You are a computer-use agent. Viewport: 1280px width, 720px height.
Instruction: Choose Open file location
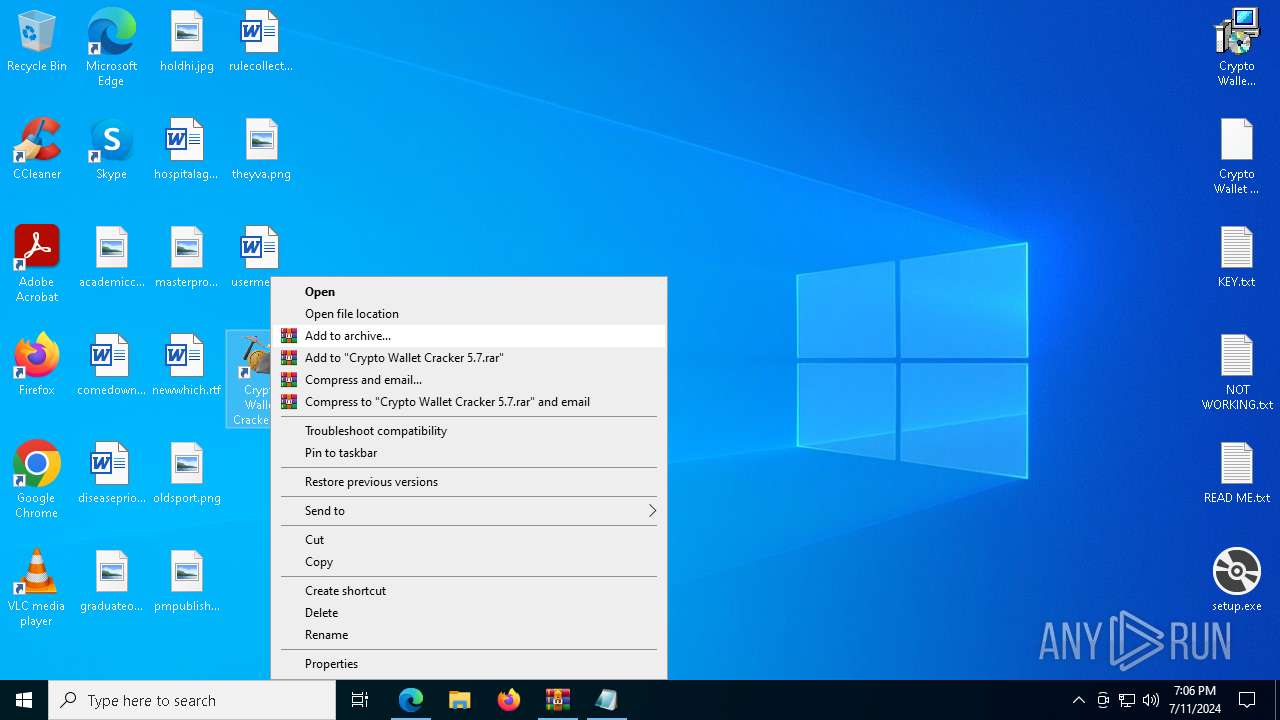468,314
